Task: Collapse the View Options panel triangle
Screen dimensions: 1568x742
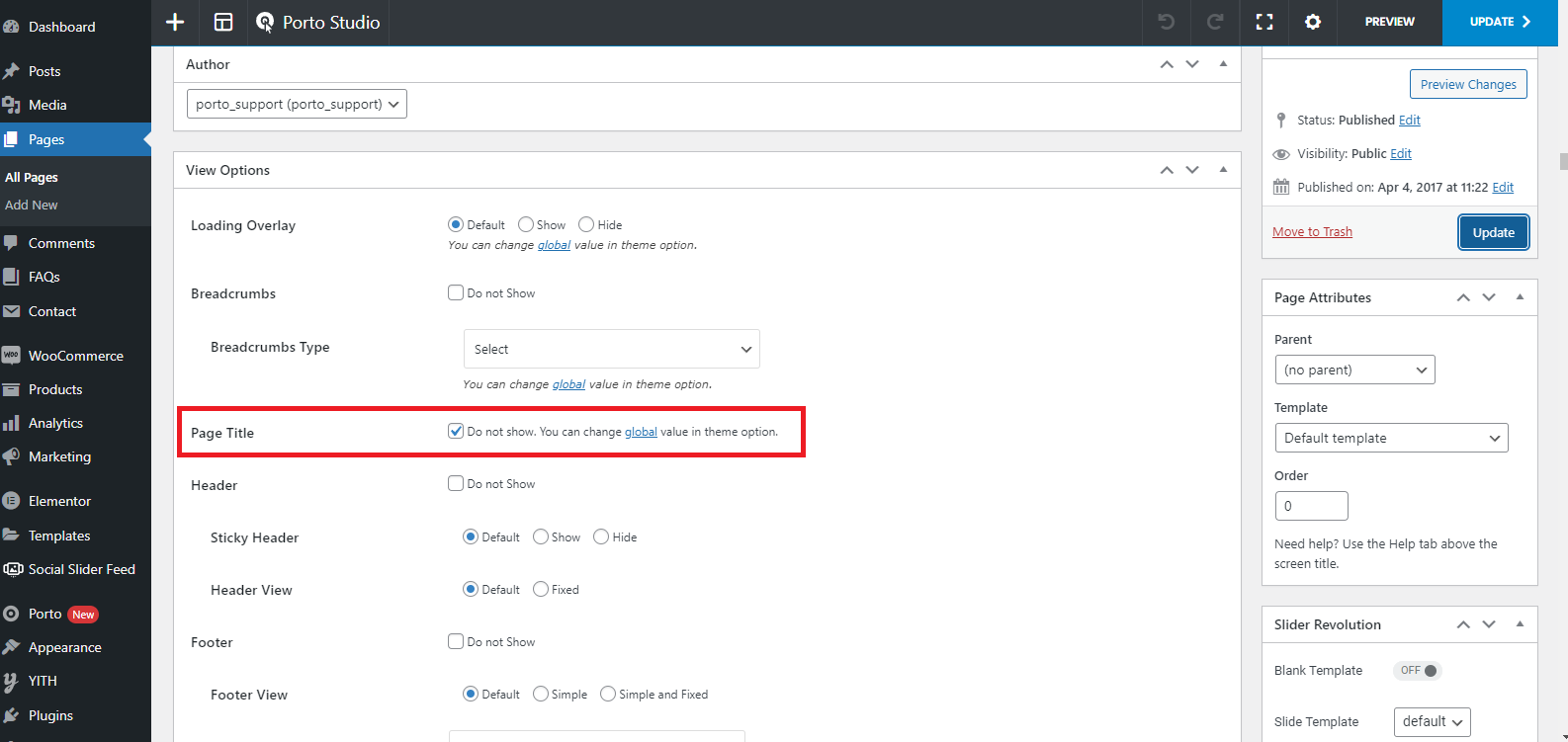Action: point(1223,170)
